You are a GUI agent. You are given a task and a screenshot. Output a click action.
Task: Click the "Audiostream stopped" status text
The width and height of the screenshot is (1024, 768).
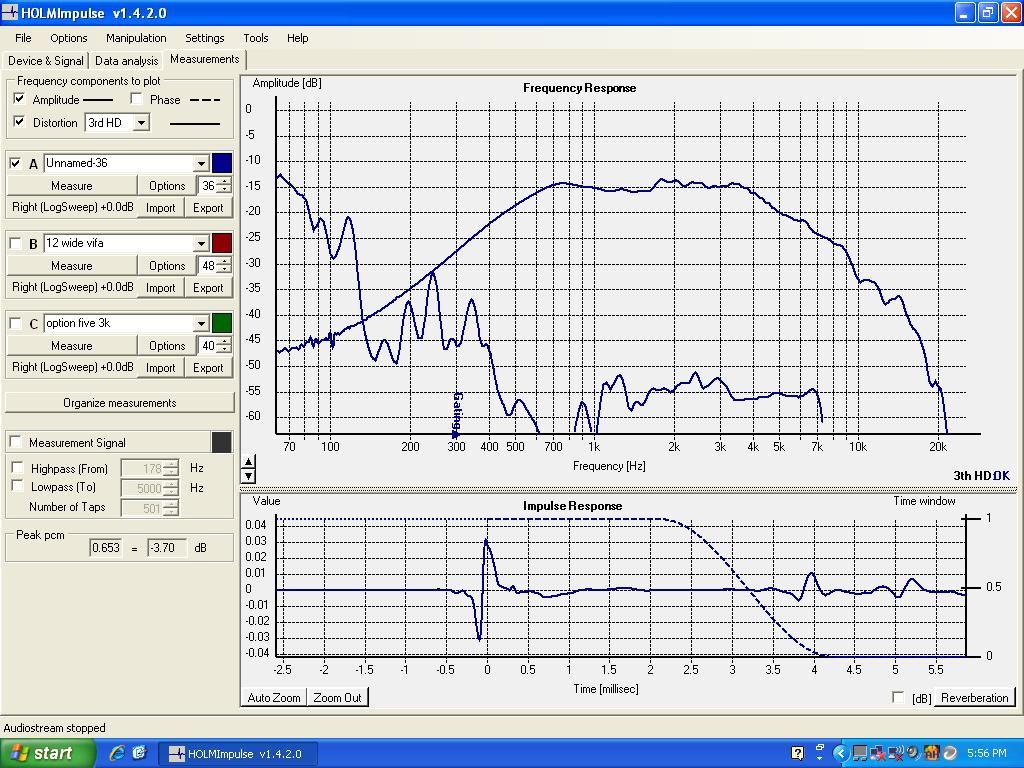coord(54,728)
